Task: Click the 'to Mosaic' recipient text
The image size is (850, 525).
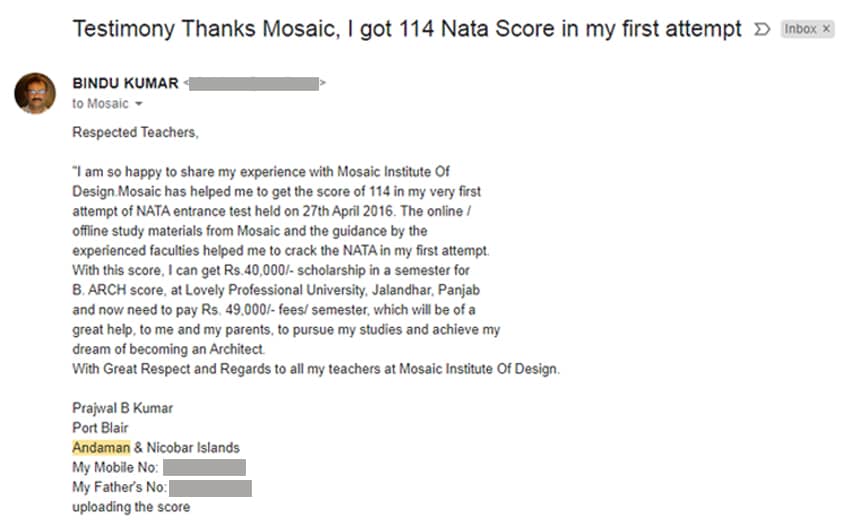Action: coord(100,104)
